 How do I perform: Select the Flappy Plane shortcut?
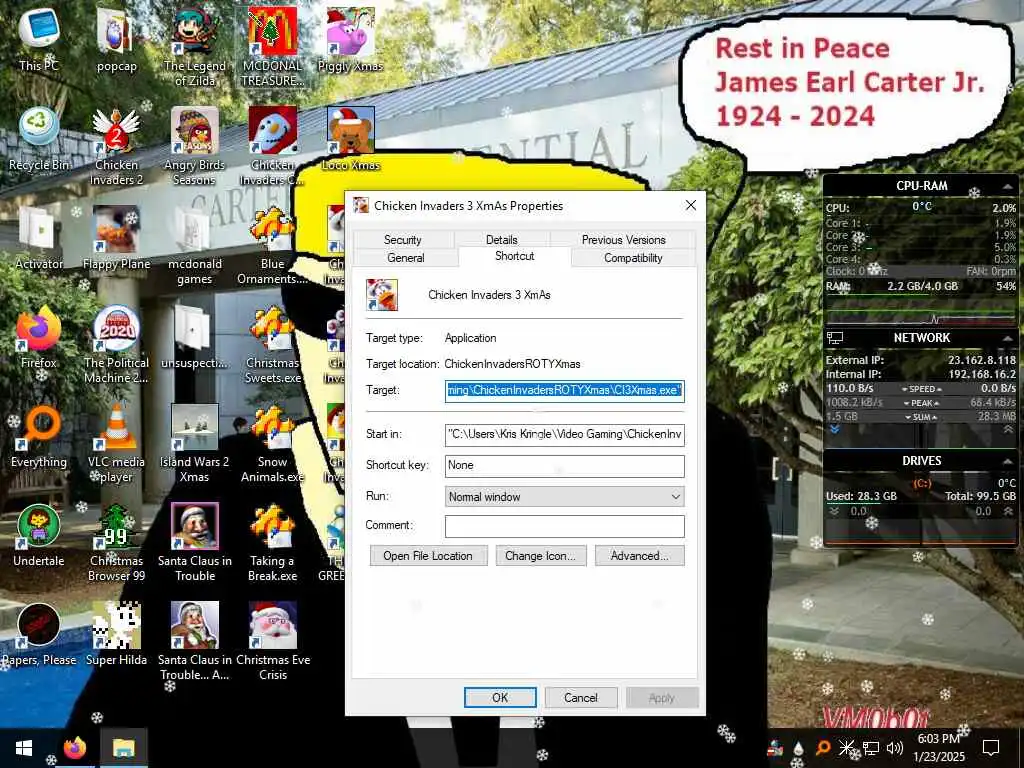[x=116, y=238]
